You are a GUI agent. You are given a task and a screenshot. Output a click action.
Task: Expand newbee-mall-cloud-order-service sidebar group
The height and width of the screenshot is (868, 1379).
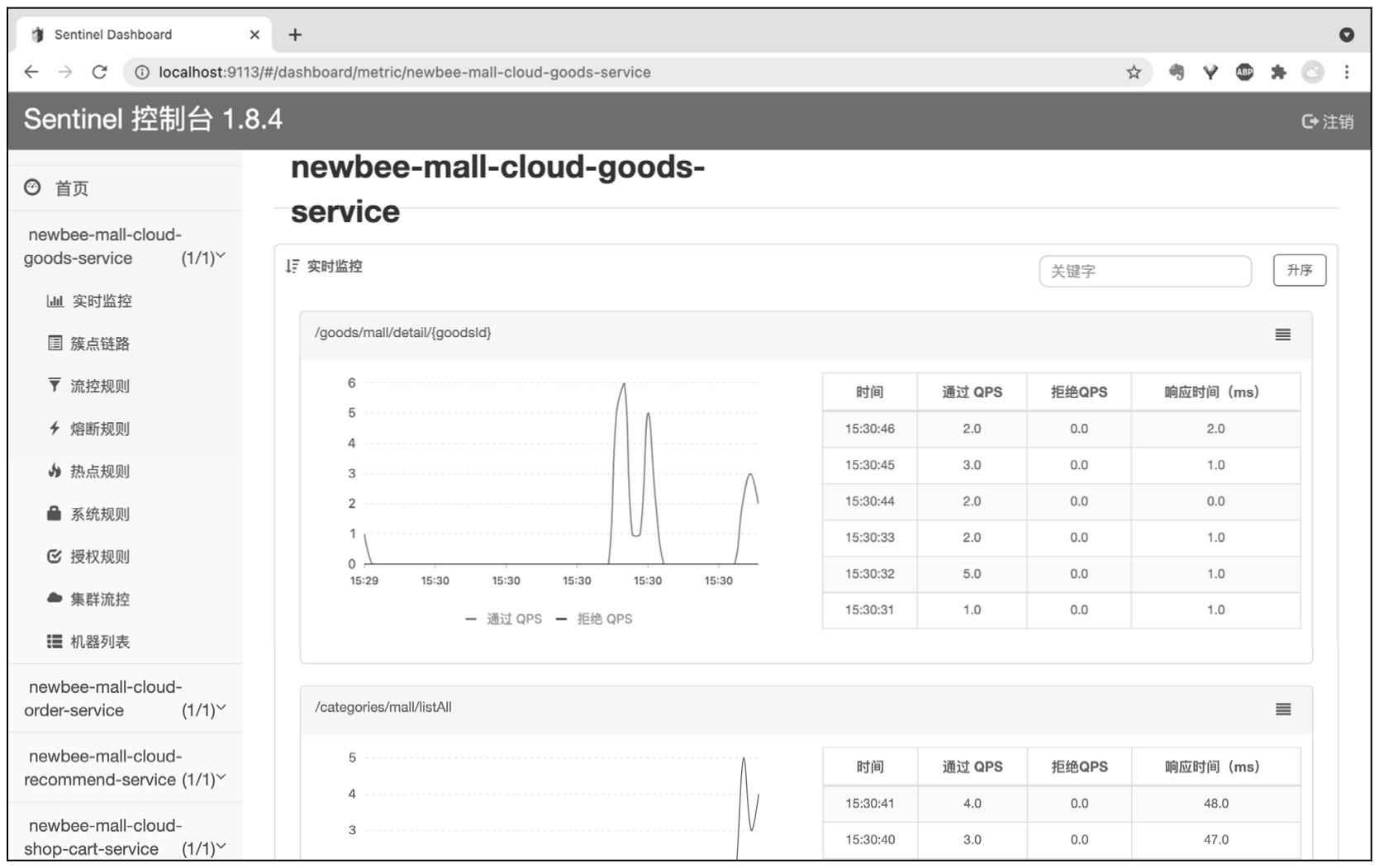[125, 699]
